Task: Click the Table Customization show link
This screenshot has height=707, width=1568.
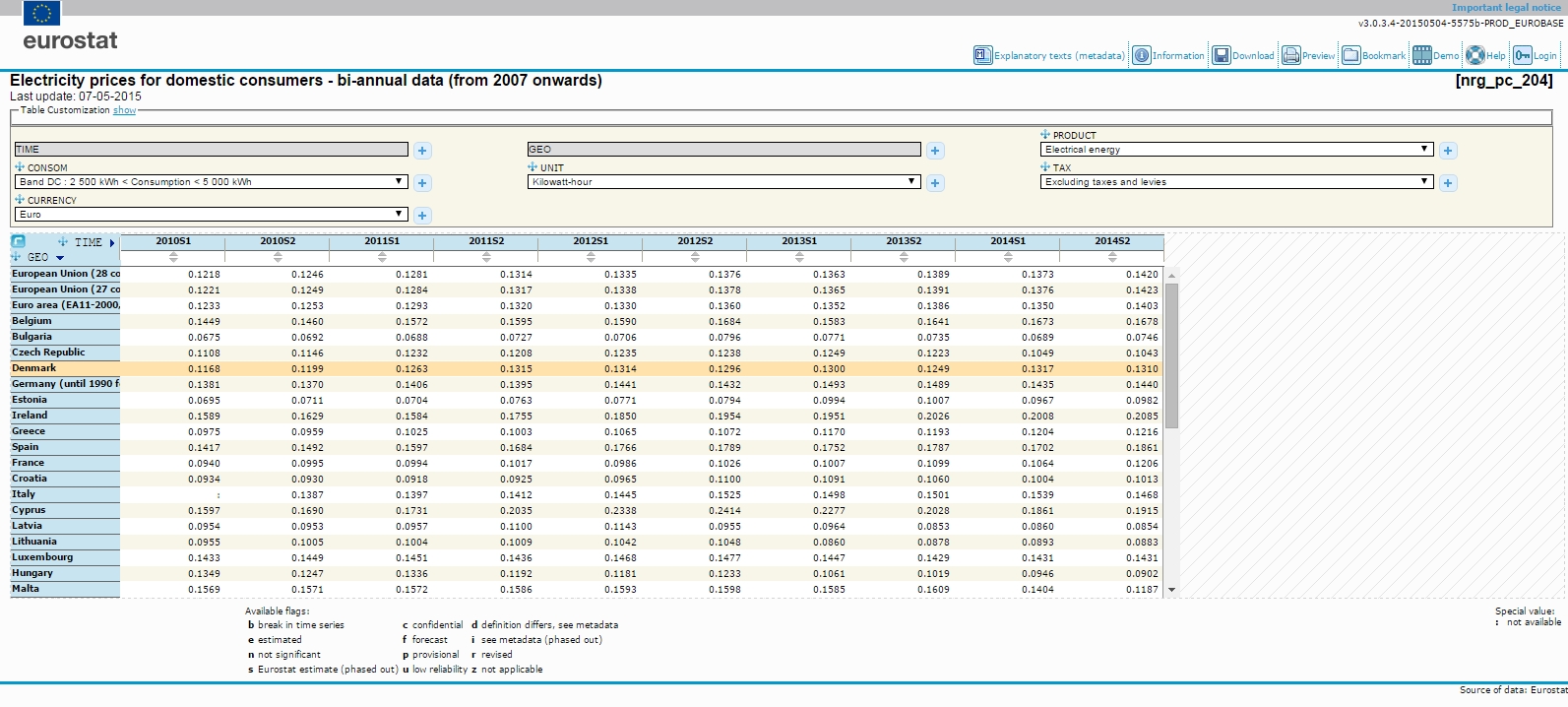Action: point(124,110)
